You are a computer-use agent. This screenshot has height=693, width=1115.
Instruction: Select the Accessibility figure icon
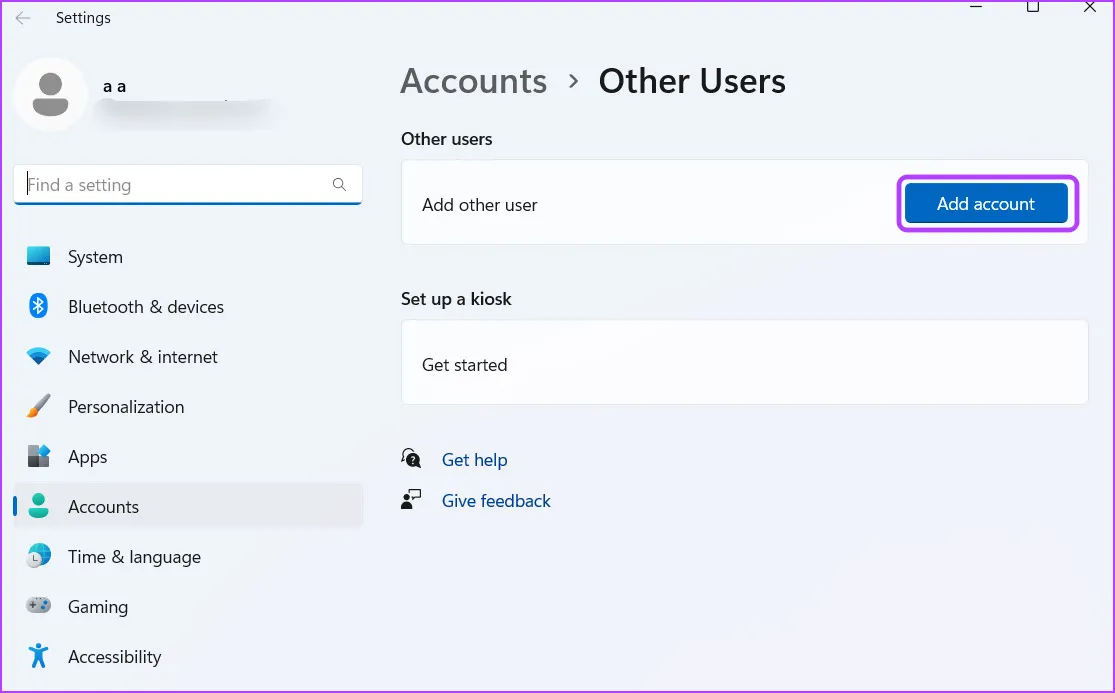[39, 656]
